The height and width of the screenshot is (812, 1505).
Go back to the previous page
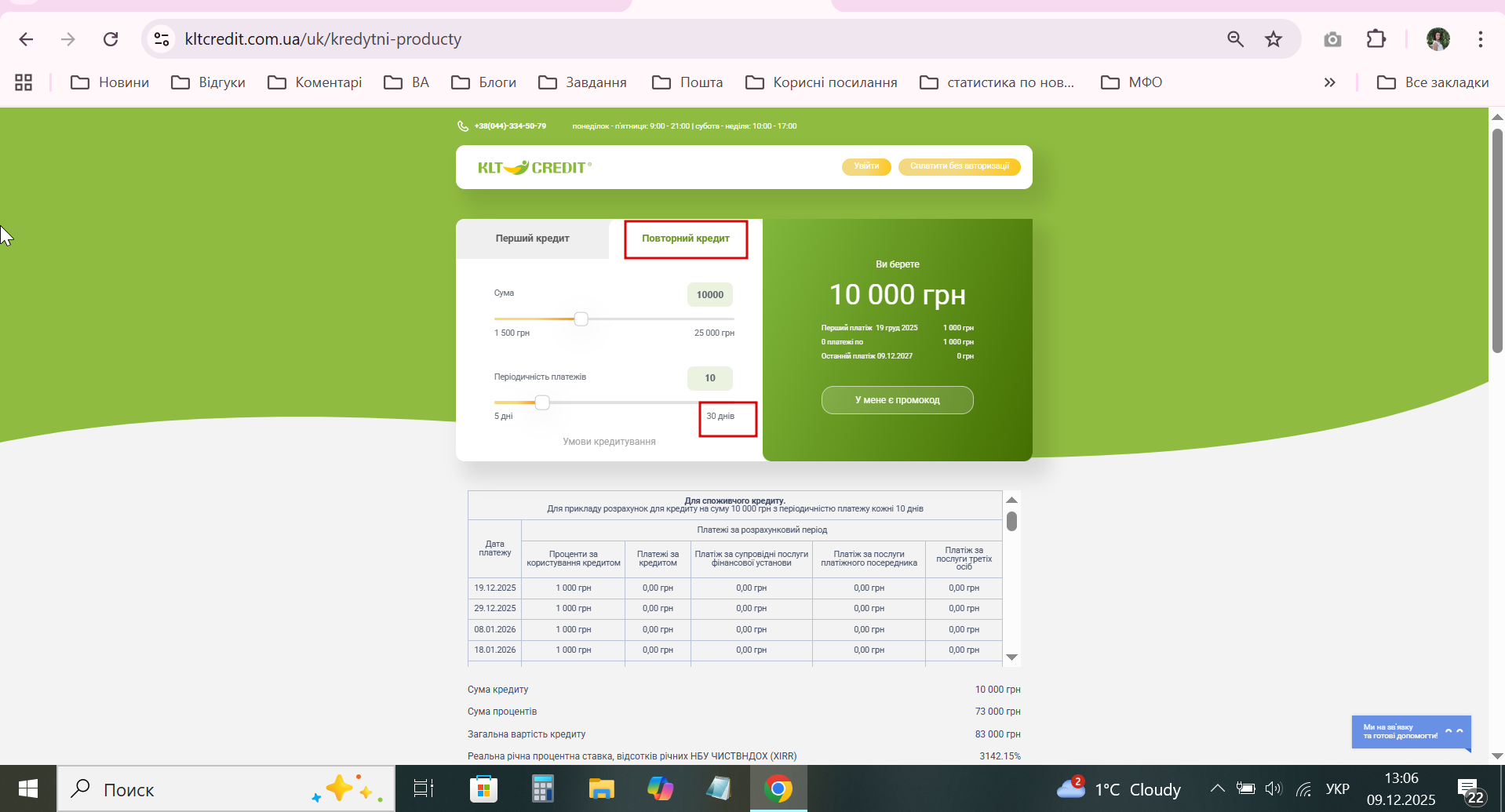[x=26, y=39]
